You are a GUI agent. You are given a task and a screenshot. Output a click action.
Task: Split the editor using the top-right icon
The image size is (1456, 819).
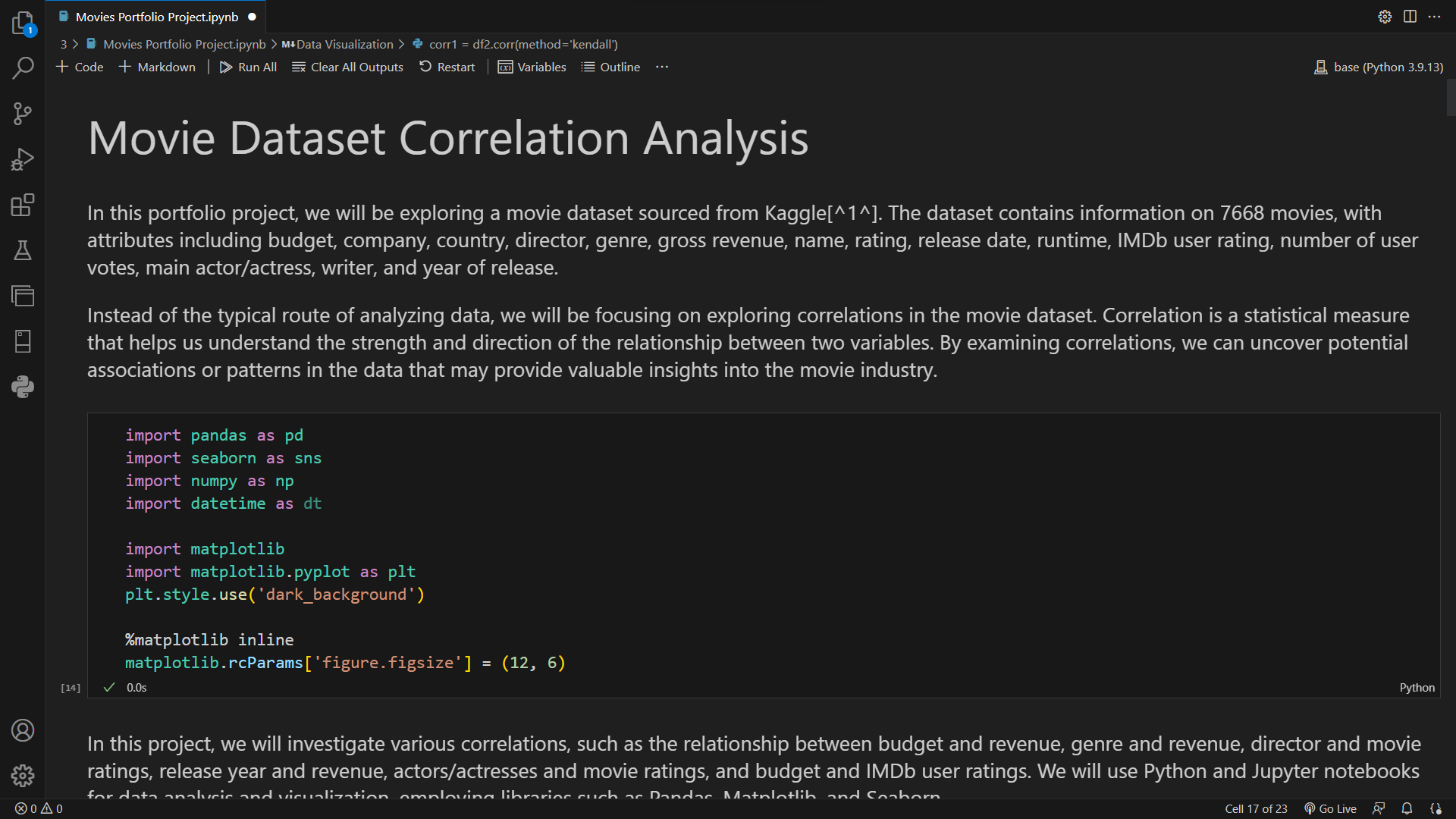1410,17
